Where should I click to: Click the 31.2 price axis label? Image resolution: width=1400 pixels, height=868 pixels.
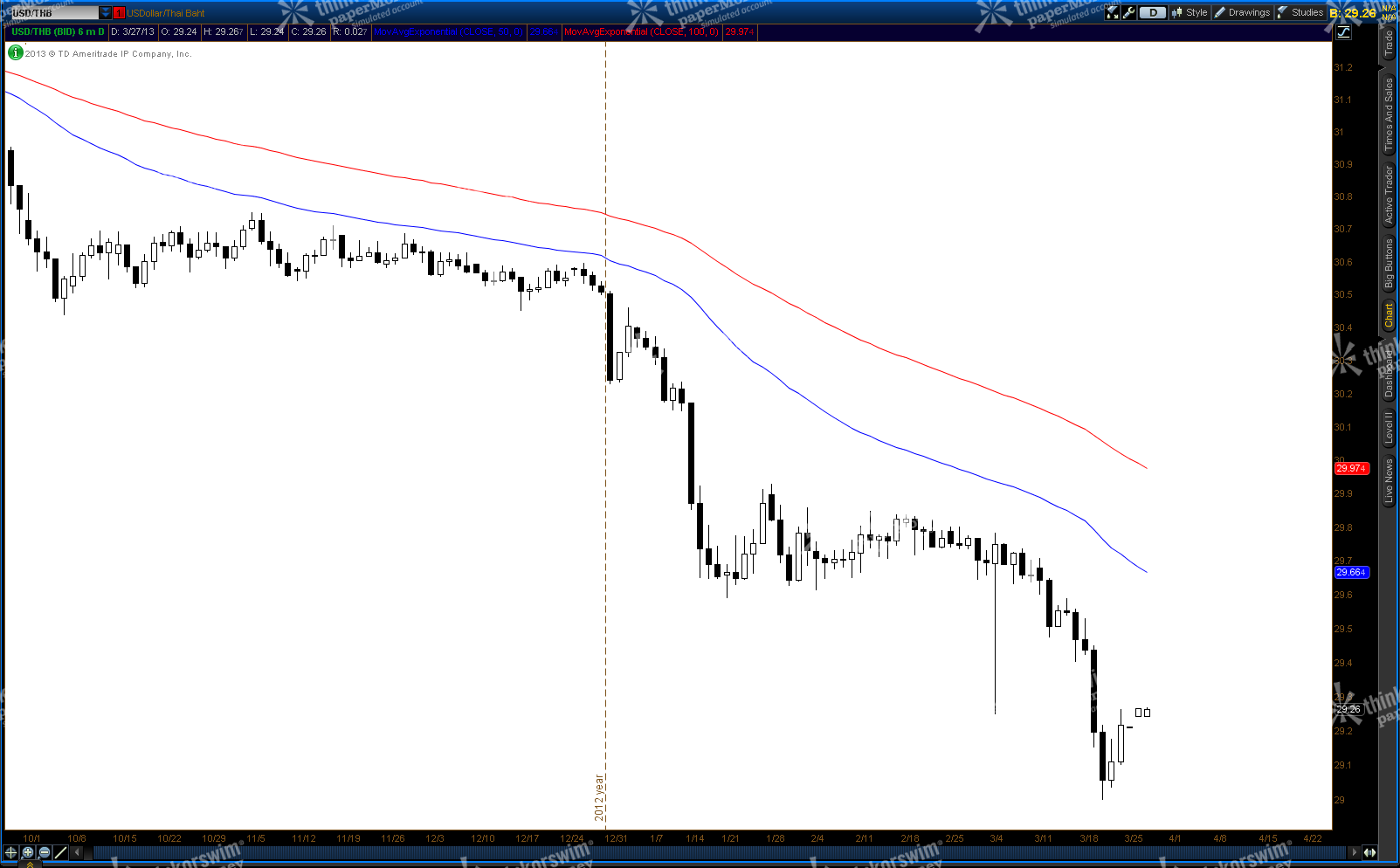tap(1343, 67)
